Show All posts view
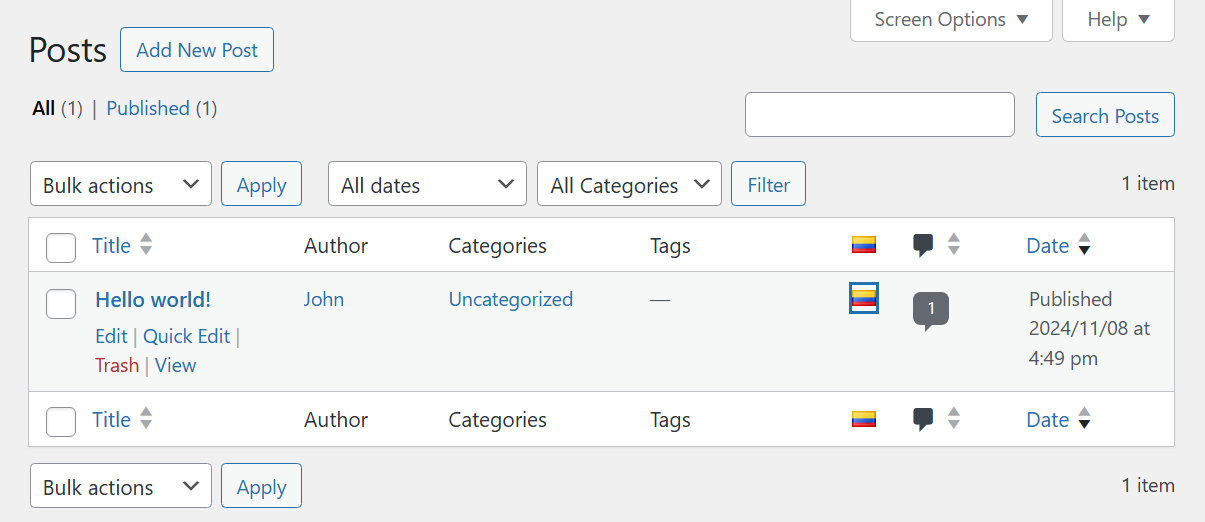Image resolution: width=1205 pixels, height=522 pixels. click(x=43, y=108)
